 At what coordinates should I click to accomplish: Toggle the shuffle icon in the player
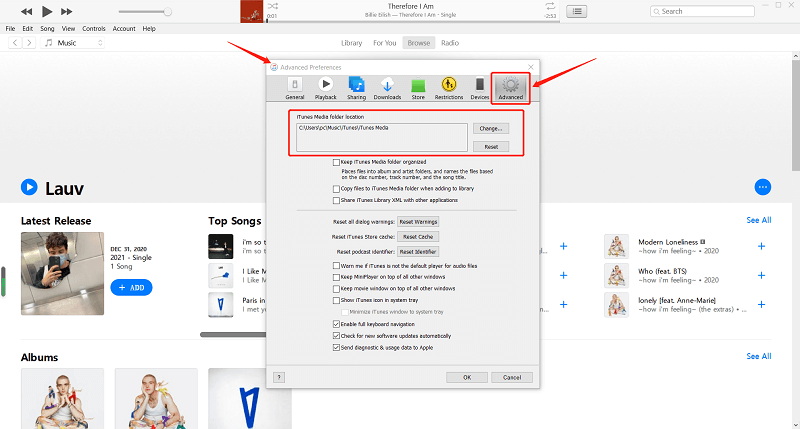tap(273, 6)
